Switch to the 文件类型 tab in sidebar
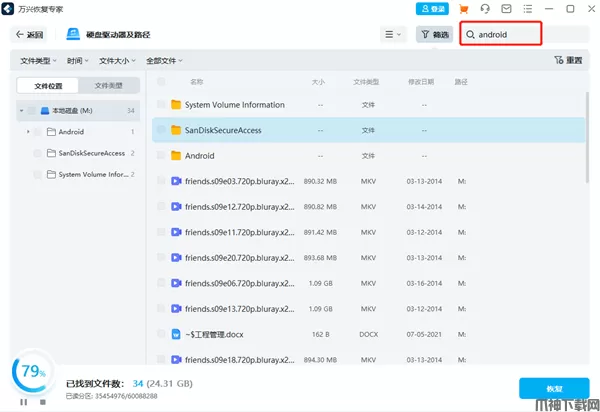 click(x=109, y=86)
